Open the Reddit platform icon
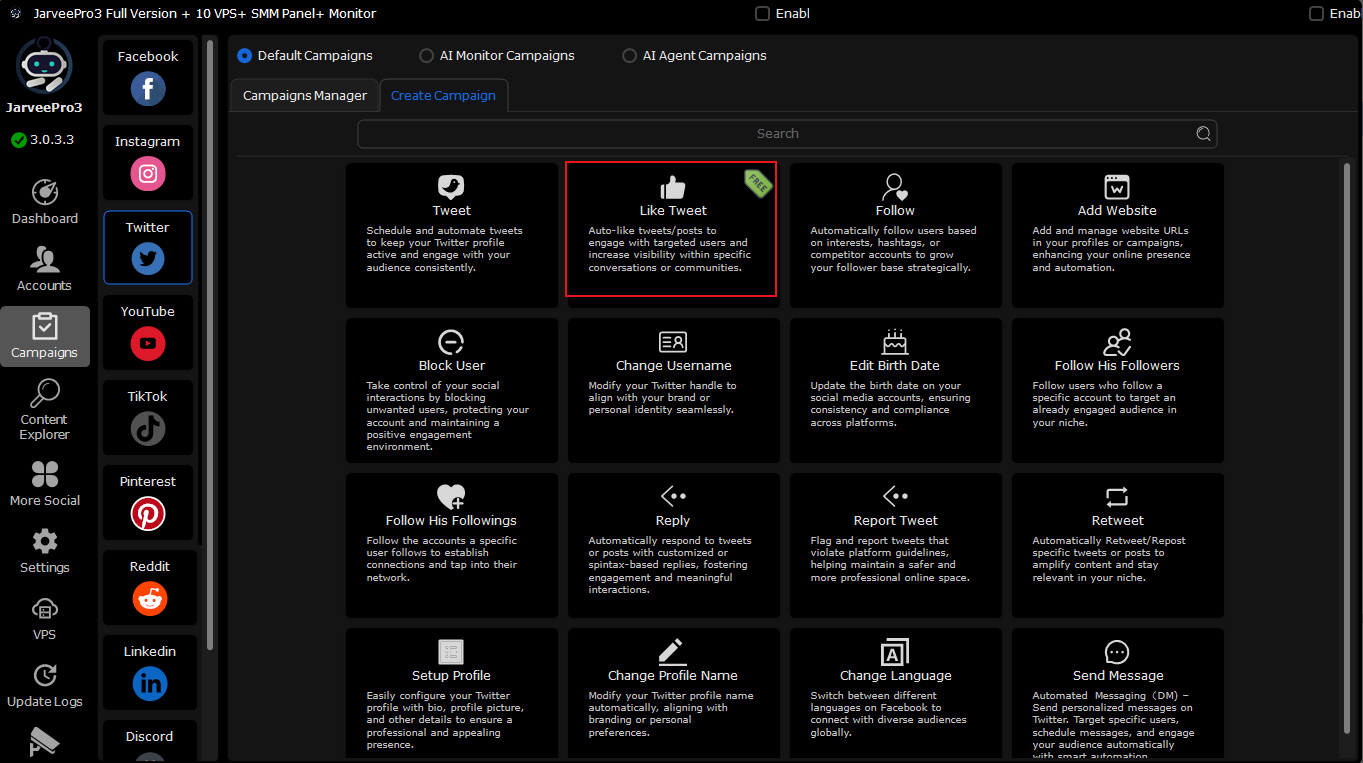The height and width of the screenshot is (763, 1363). click(x=149, y=598)
